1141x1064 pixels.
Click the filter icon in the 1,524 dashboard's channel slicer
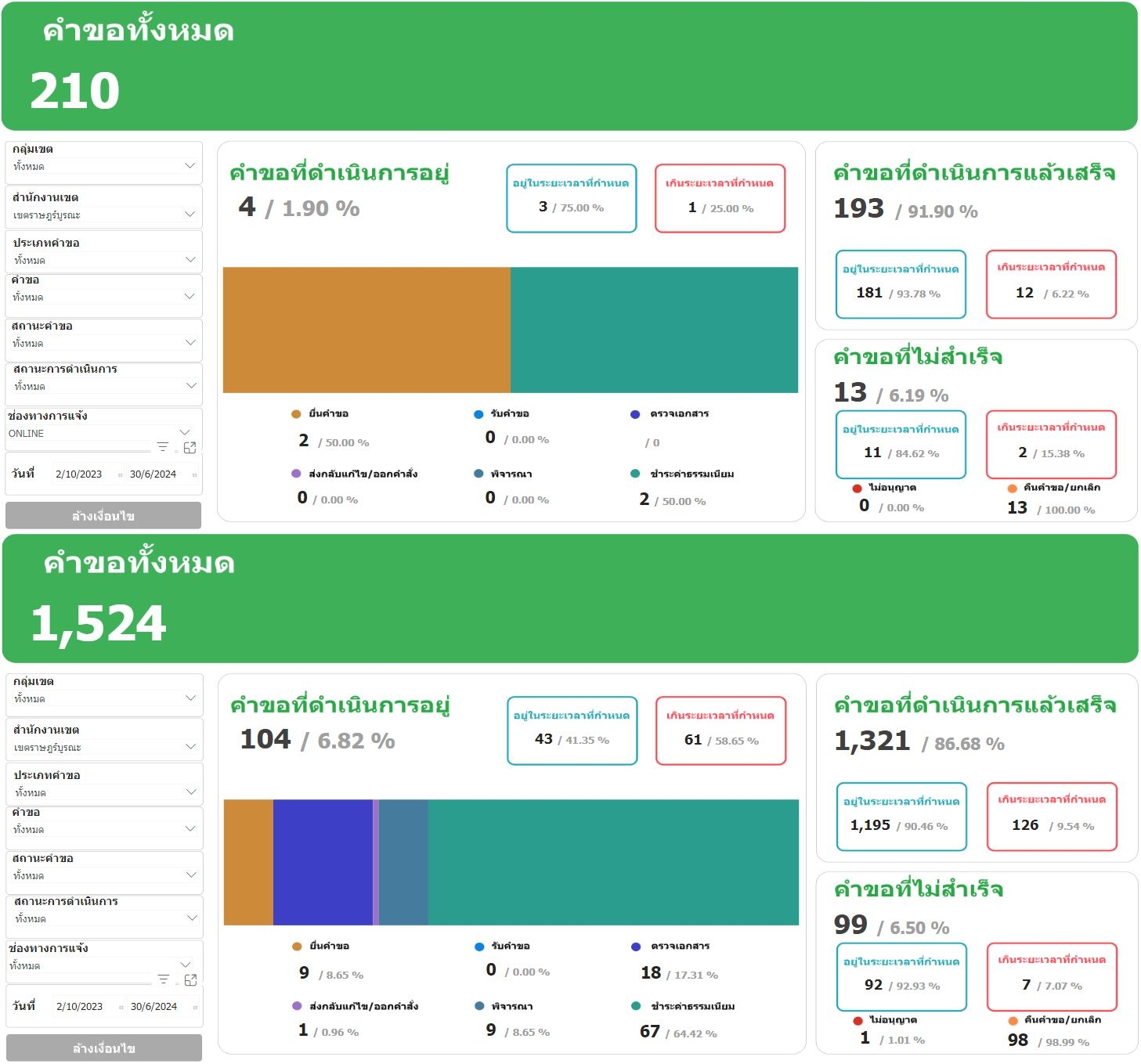(x=164, y=979)
